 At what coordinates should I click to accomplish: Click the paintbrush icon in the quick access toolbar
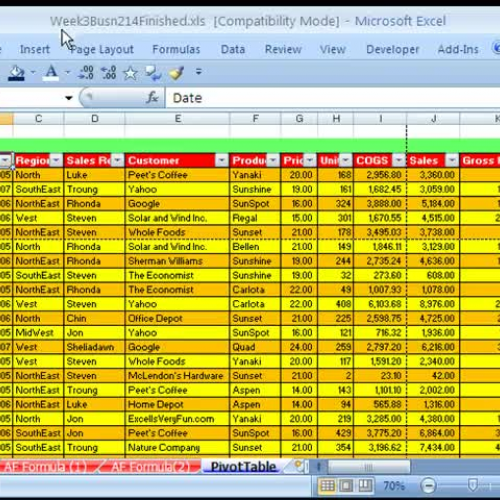pyautogui.click(x=177, y=73)
